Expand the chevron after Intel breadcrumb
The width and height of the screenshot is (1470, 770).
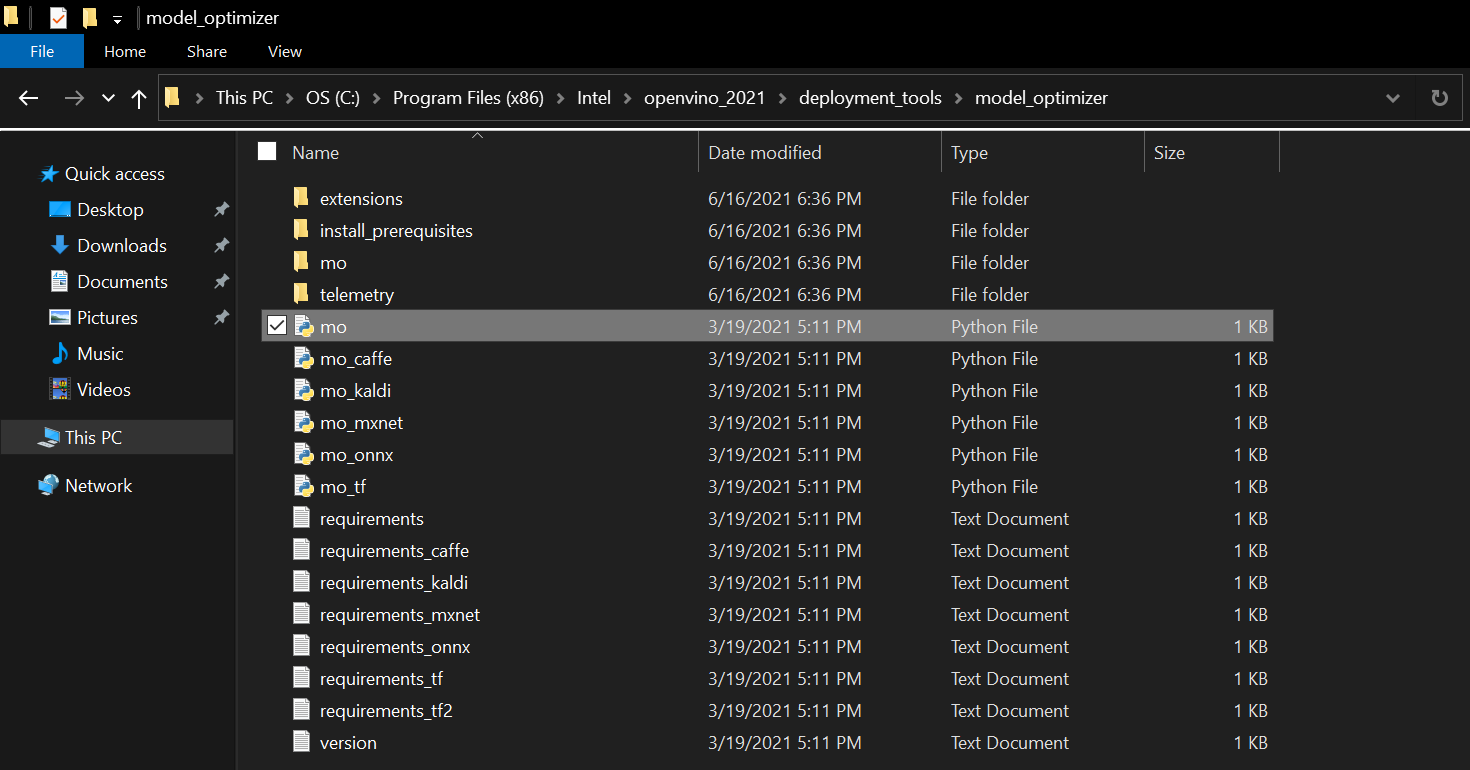click(x=627, y=98)
